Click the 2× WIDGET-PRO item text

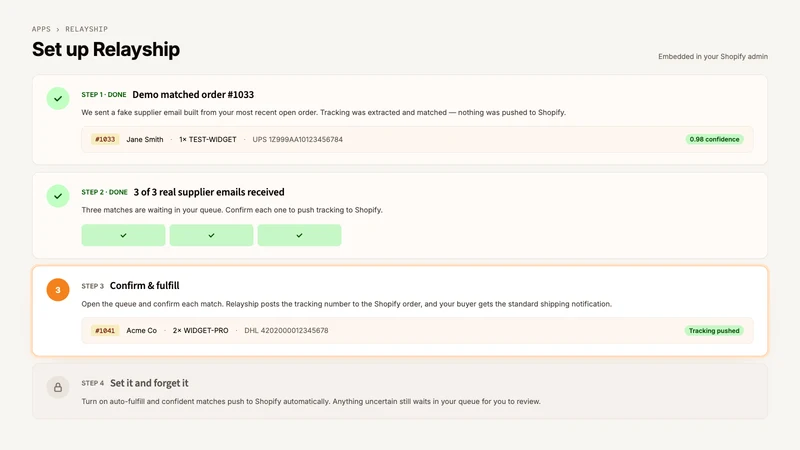(x=201, y=331)
